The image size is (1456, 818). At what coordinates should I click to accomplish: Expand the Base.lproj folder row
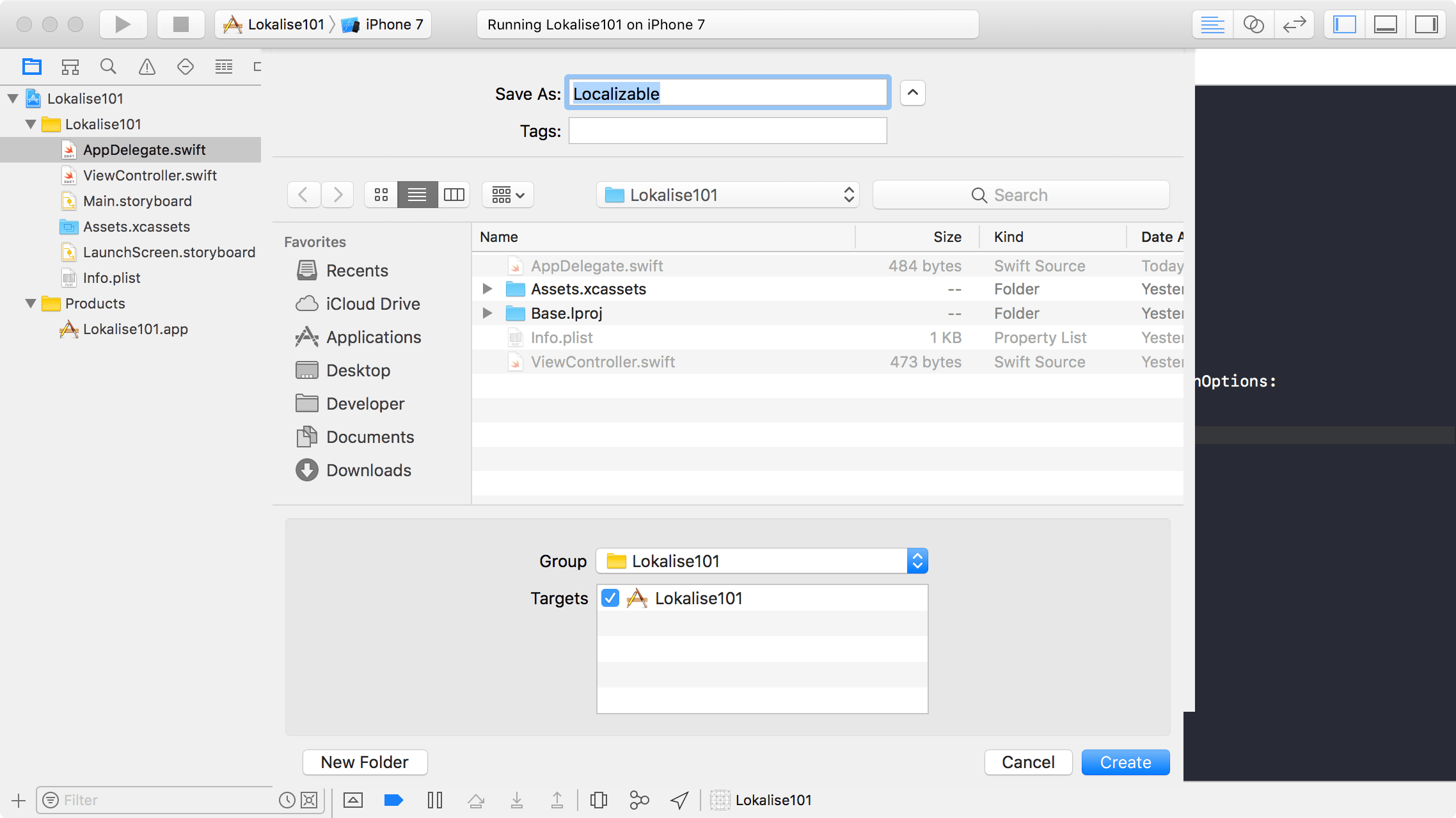(x=487, y=313)
